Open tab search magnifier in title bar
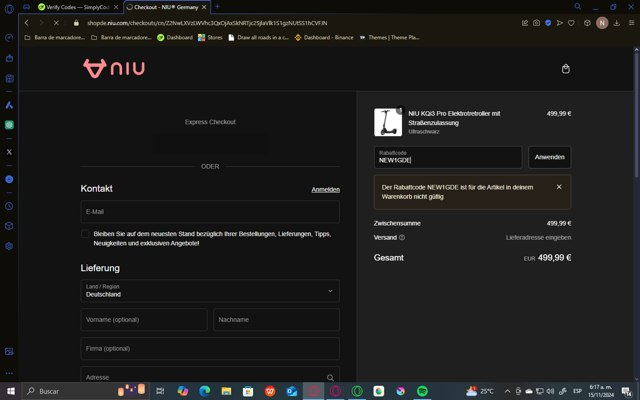 578,6
